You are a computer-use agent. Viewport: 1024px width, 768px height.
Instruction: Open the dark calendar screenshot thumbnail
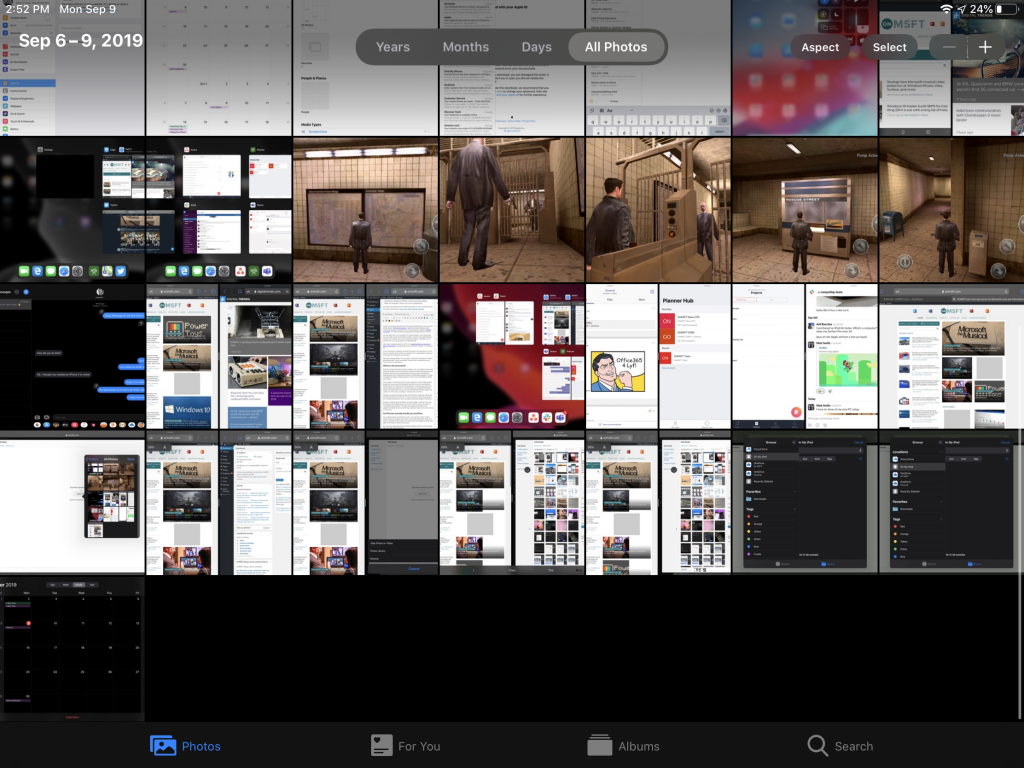click(72, 648)
